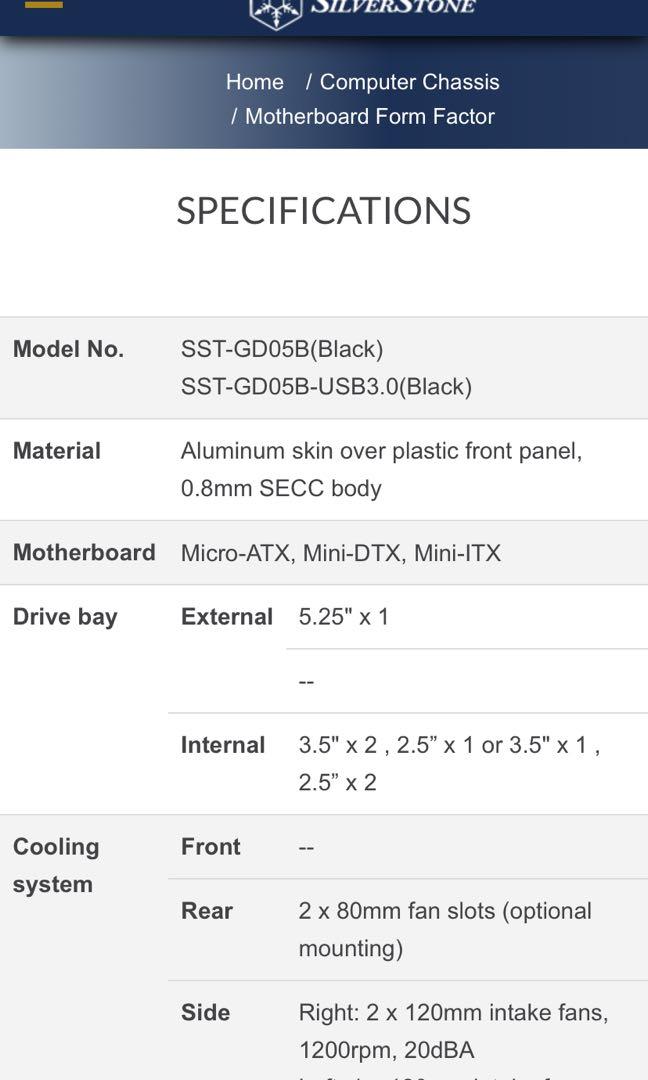The image size is (648, 1080).
Task: Click the SilverStone snowflake logo
Action: (275, 10)
